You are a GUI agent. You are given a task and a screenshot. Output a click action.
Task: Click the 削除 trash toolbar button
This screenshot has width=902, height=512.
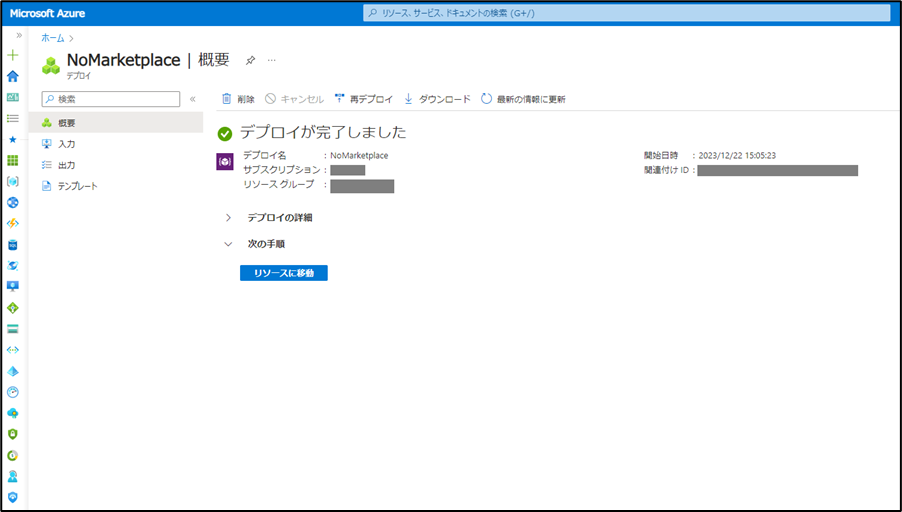click(x=238, y=99)
